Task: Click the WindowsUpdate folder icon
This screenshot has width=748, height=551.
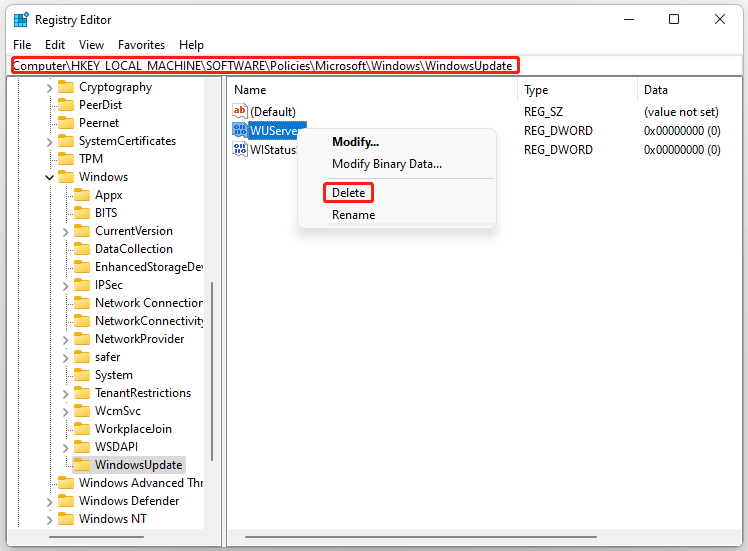Action: [x=82, y=465]
